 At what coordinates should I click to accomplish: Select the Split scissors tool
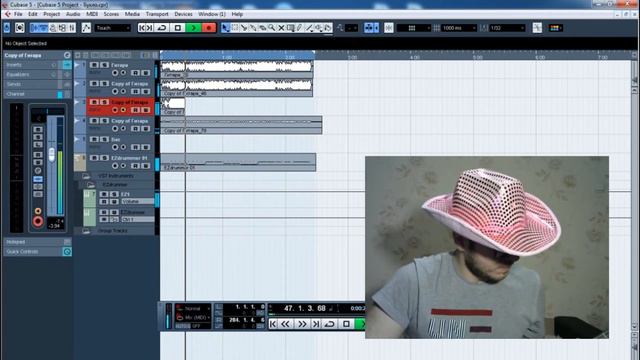click(x=244, y=28)
